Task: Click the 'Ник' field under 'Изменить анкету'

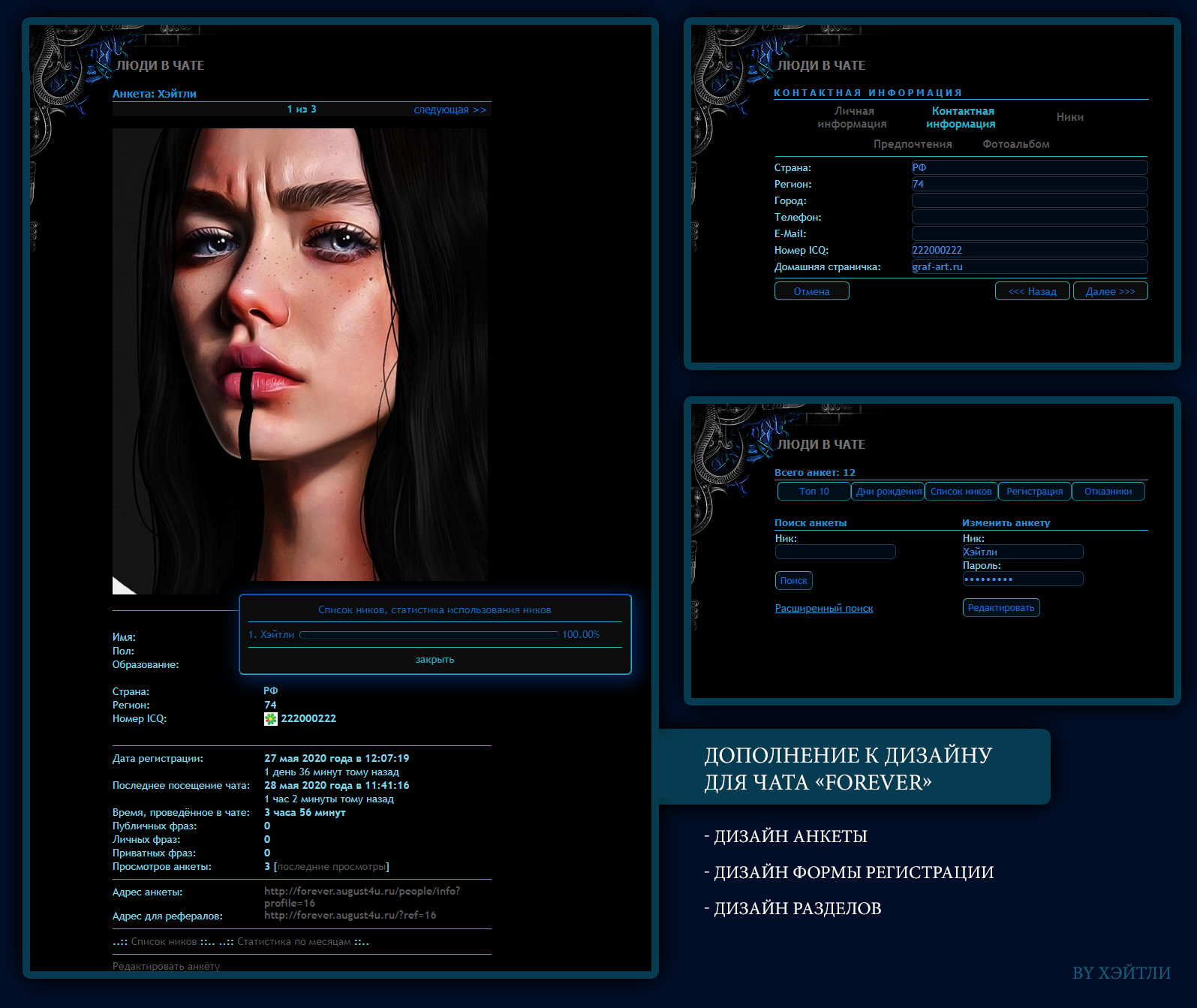Action: pos(1023,552)
